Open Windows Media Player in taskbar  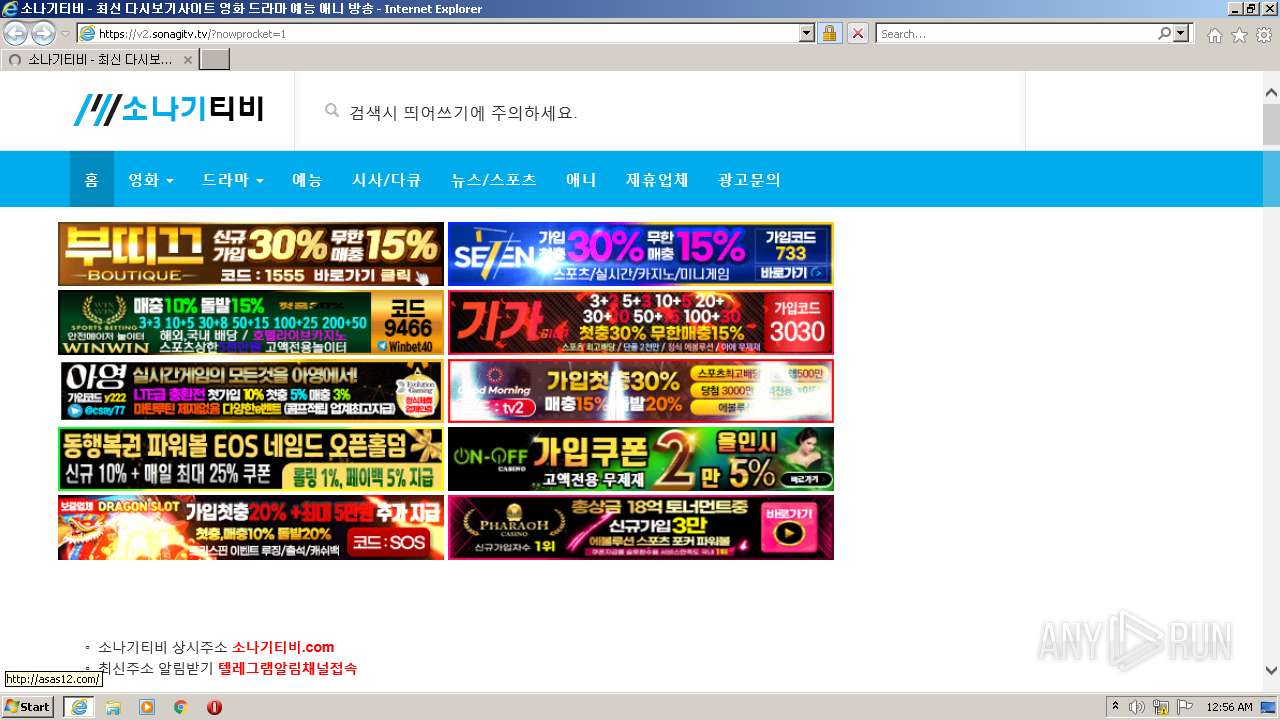[x=147, y=707]
